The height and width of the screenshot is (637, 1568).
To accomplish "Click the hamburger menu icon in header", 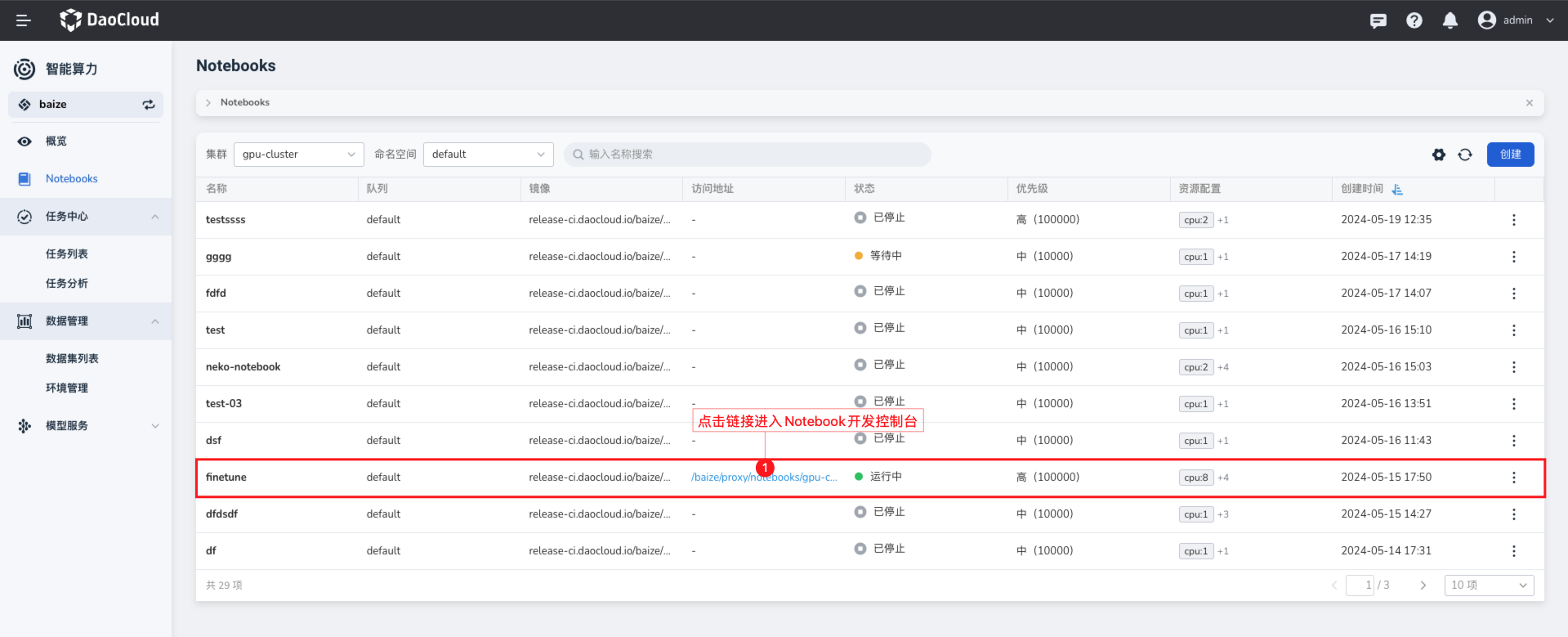I will (x=24, y=20).
